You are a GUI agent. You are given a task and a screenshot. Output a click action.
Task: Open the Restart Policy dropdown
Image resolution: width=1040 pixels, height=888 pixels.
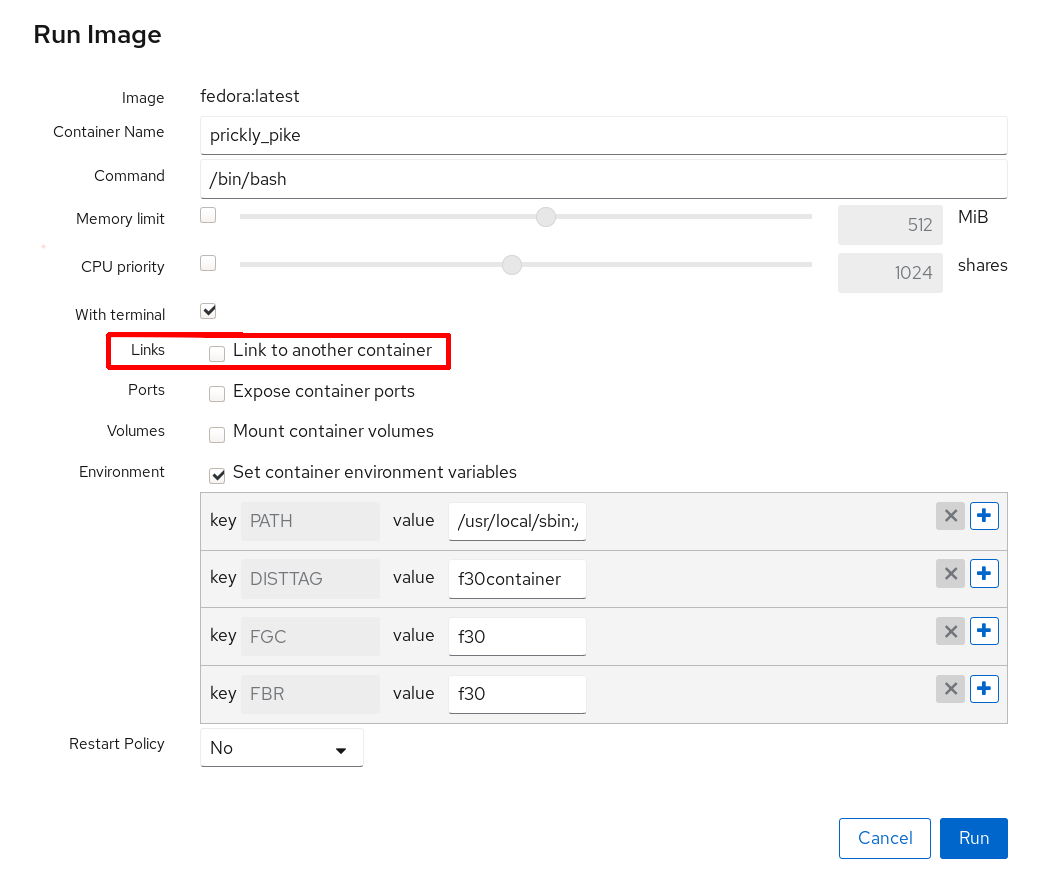click(282, 748)
